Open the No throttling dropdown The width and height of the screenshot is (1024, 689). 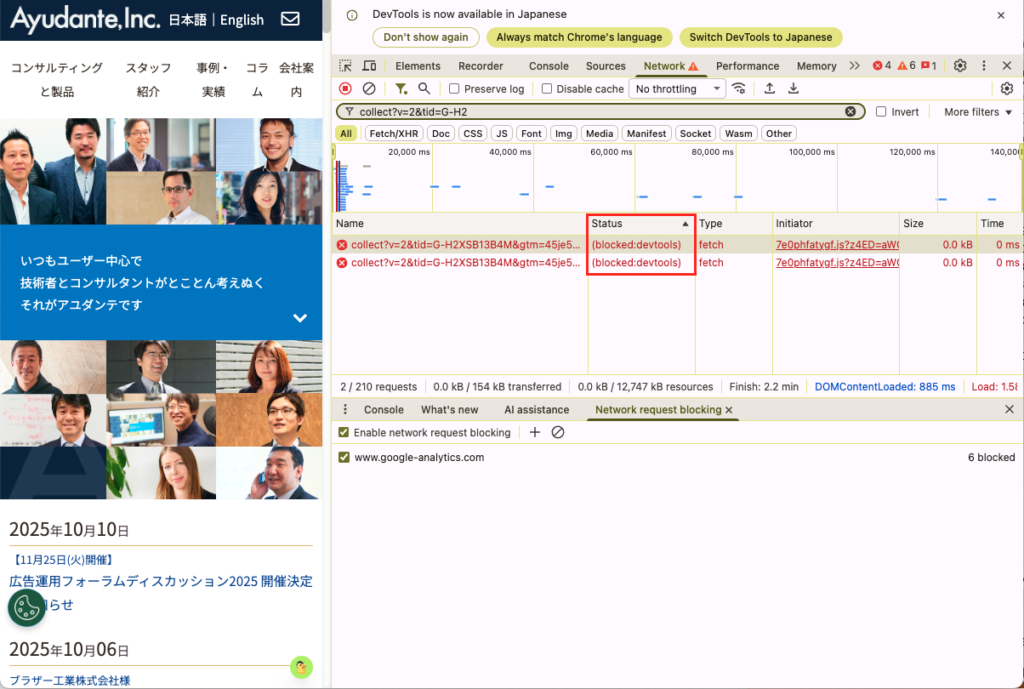(678, 89)
